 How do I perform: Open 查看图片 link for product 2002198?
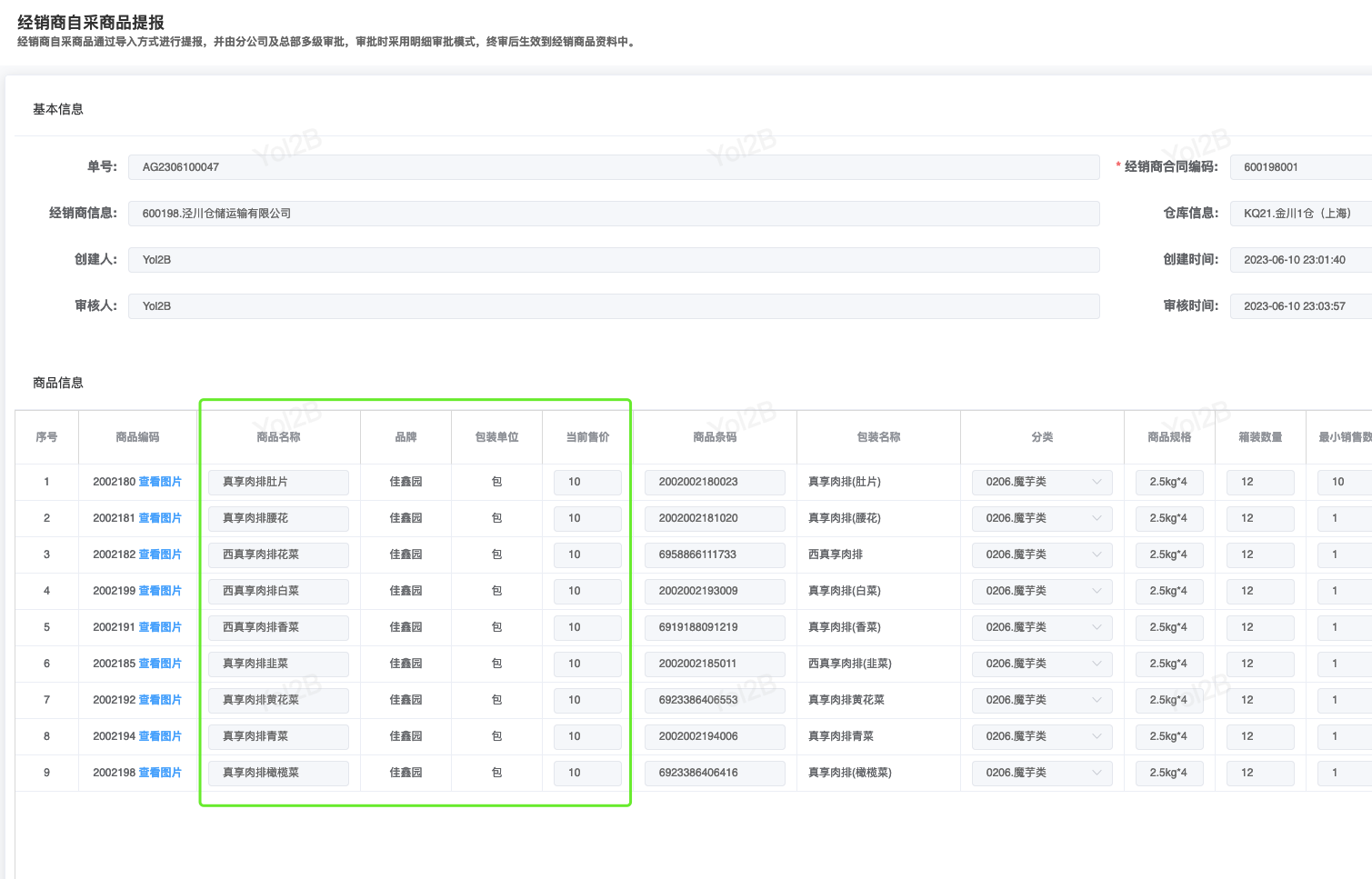[160, 773]
